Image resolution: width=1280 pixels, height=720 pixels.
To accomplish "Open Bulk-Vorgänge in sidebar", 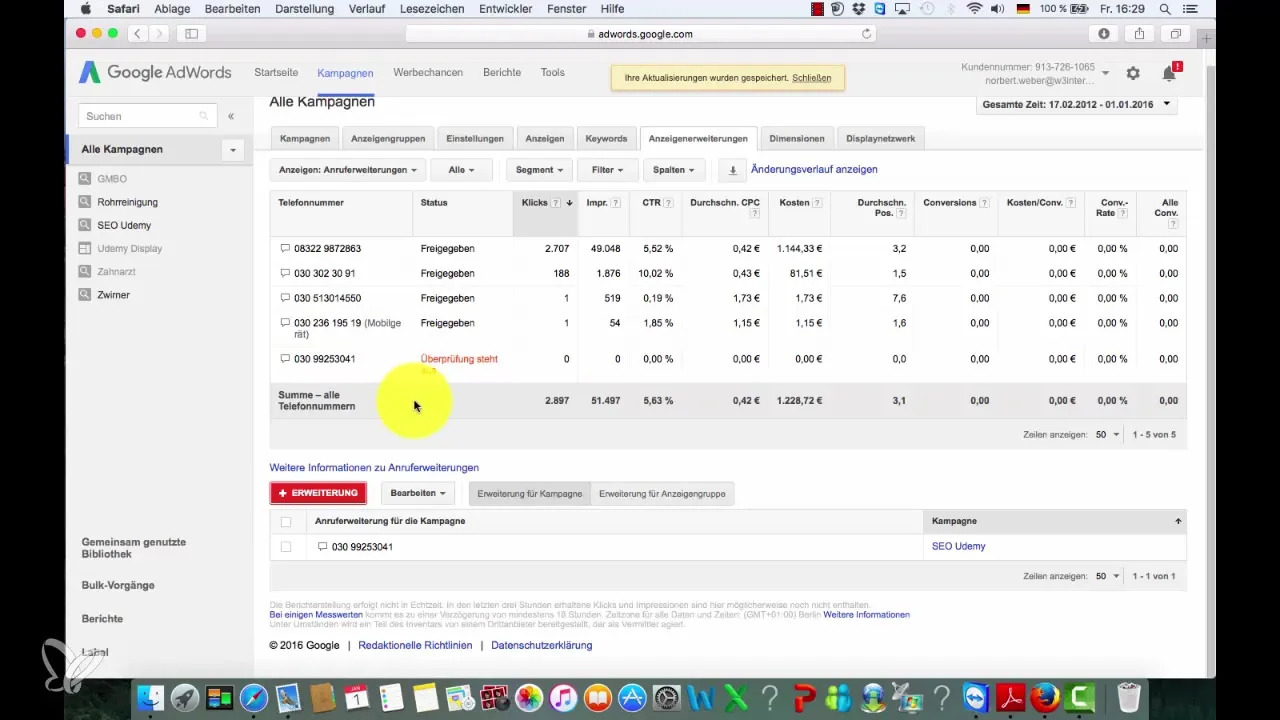I will [118, 586].
